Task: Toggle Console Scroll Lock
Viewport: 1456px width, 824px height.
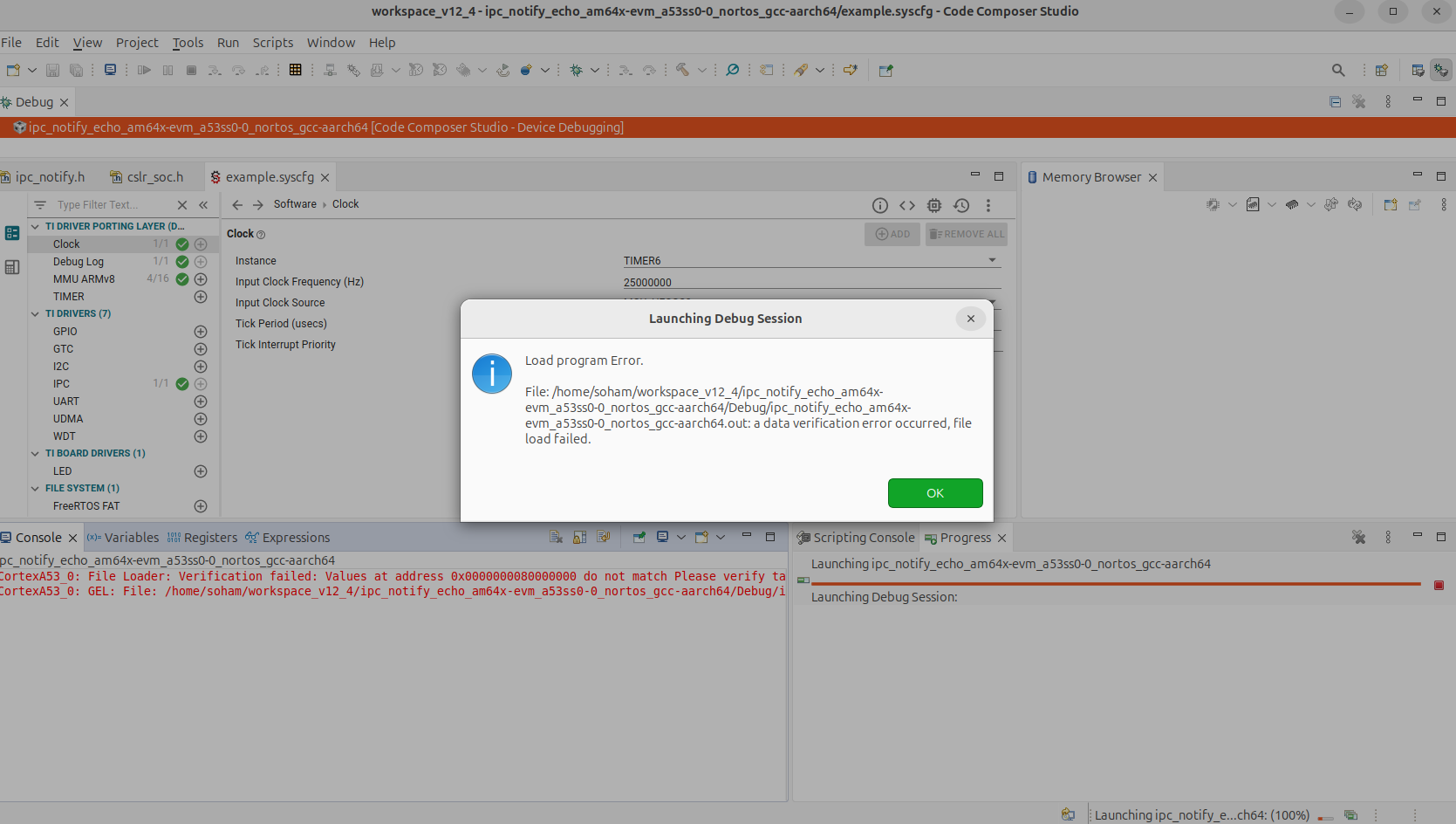Action: [x=580, y=538]
